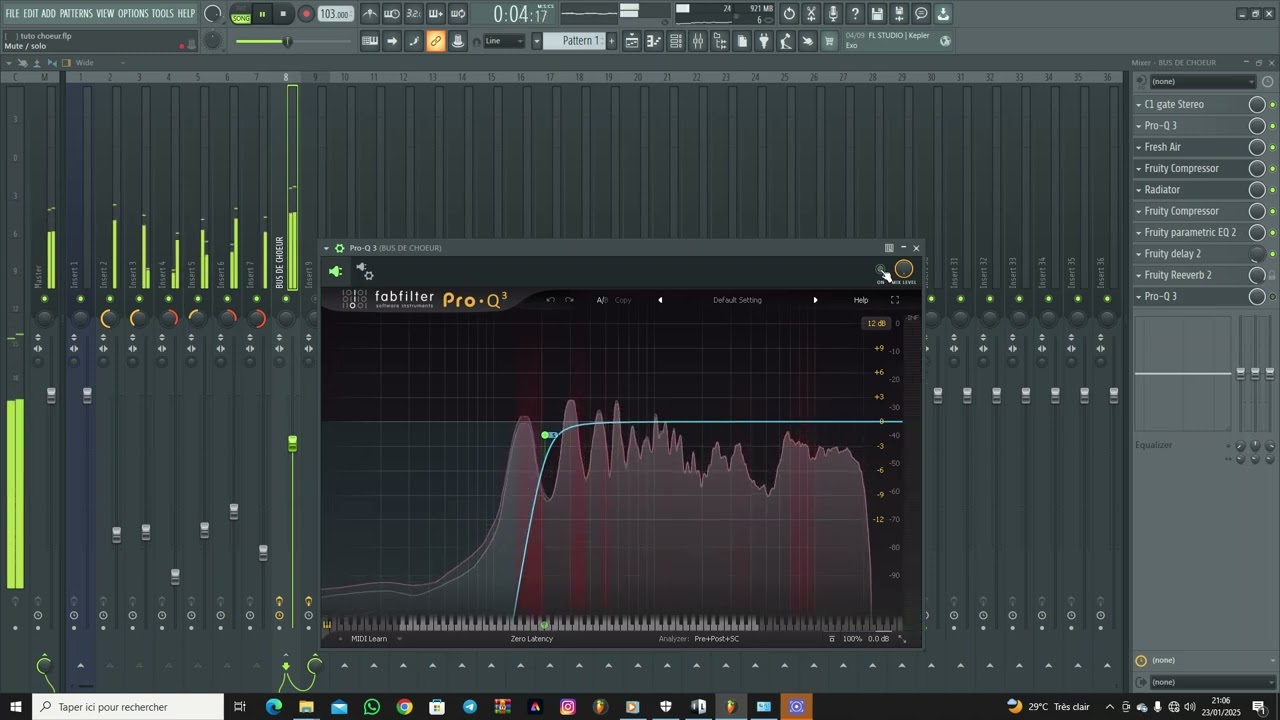Click the Copy button in Pro-Q 3
The width and height of the screenshot is (1280, 720).
[x=623, y=300]
